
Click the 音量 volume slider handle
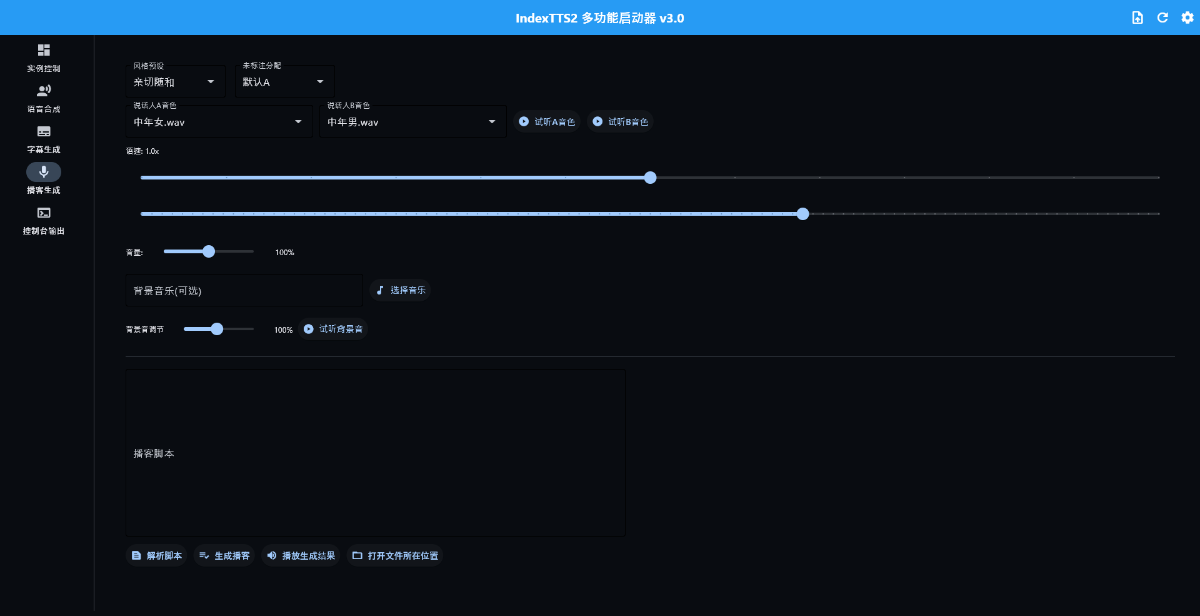(x=208, y=252)
